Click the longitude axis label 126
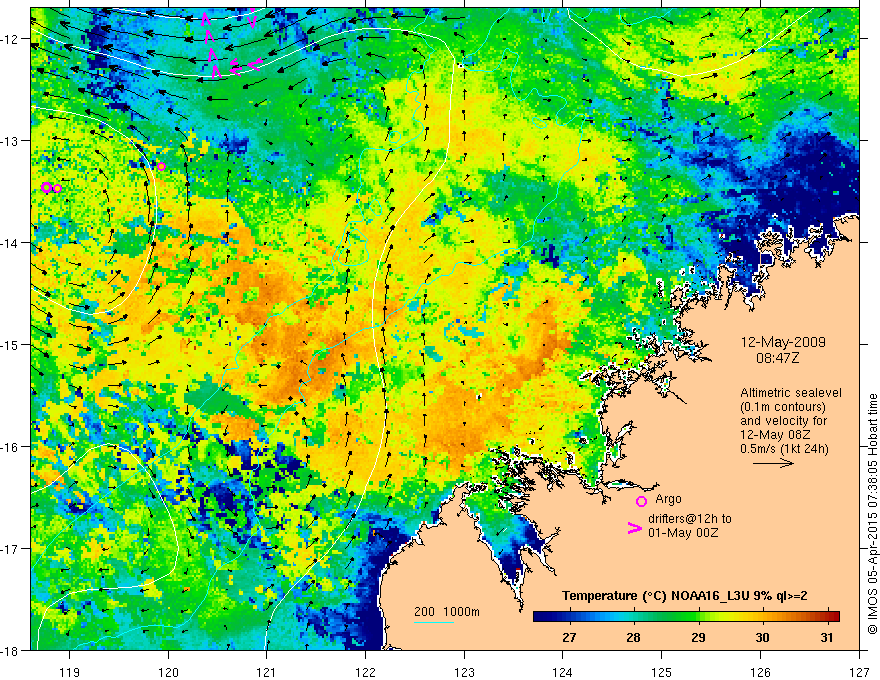The height and width of the screenshot is (680, 880). (x=760, y=672)
